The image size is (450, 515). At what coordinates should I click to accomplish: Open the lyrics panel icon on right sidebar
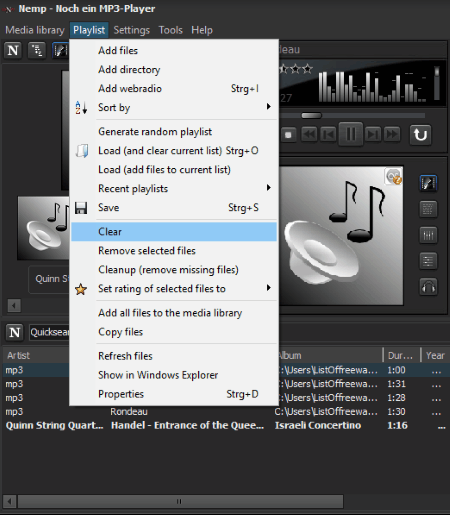[428, 209]
